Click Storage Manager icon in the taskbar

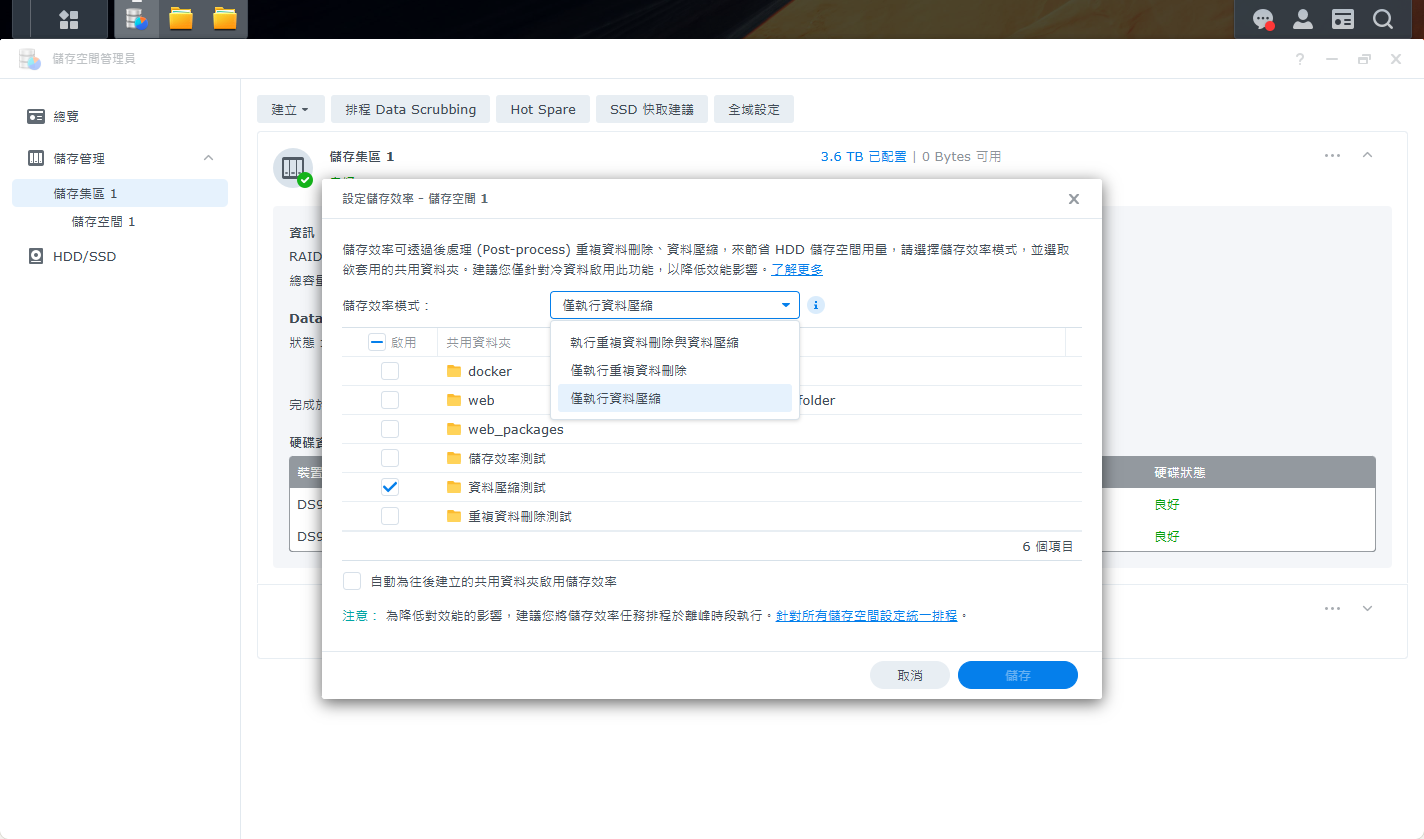[x=137, y=18]
